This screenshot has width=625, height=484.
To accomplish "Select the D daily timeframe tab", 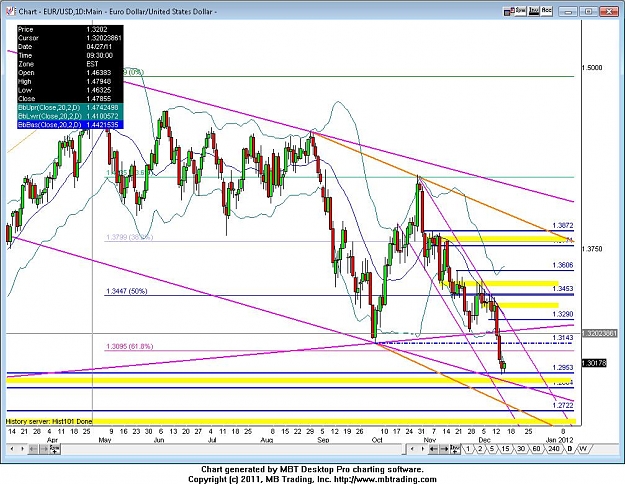I will pos(570,449).
